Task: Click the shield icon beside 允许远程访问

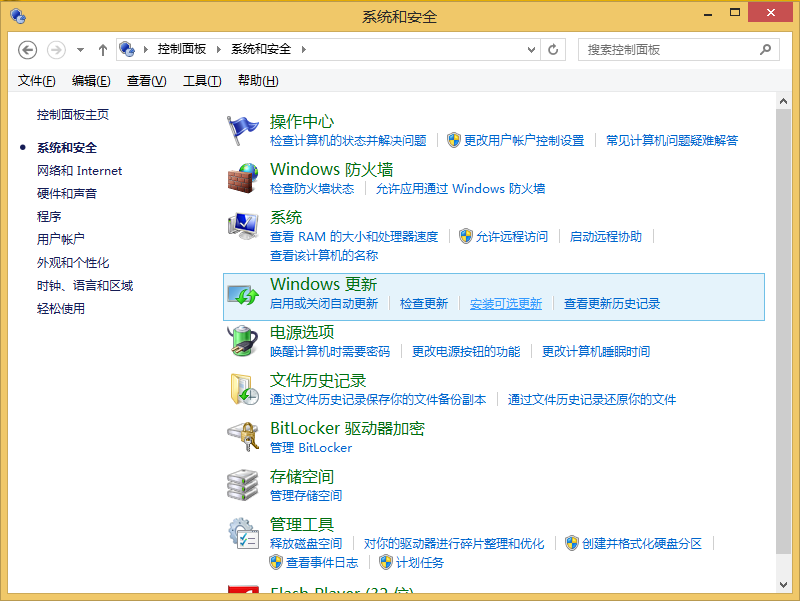Action: tap(466, 237)
